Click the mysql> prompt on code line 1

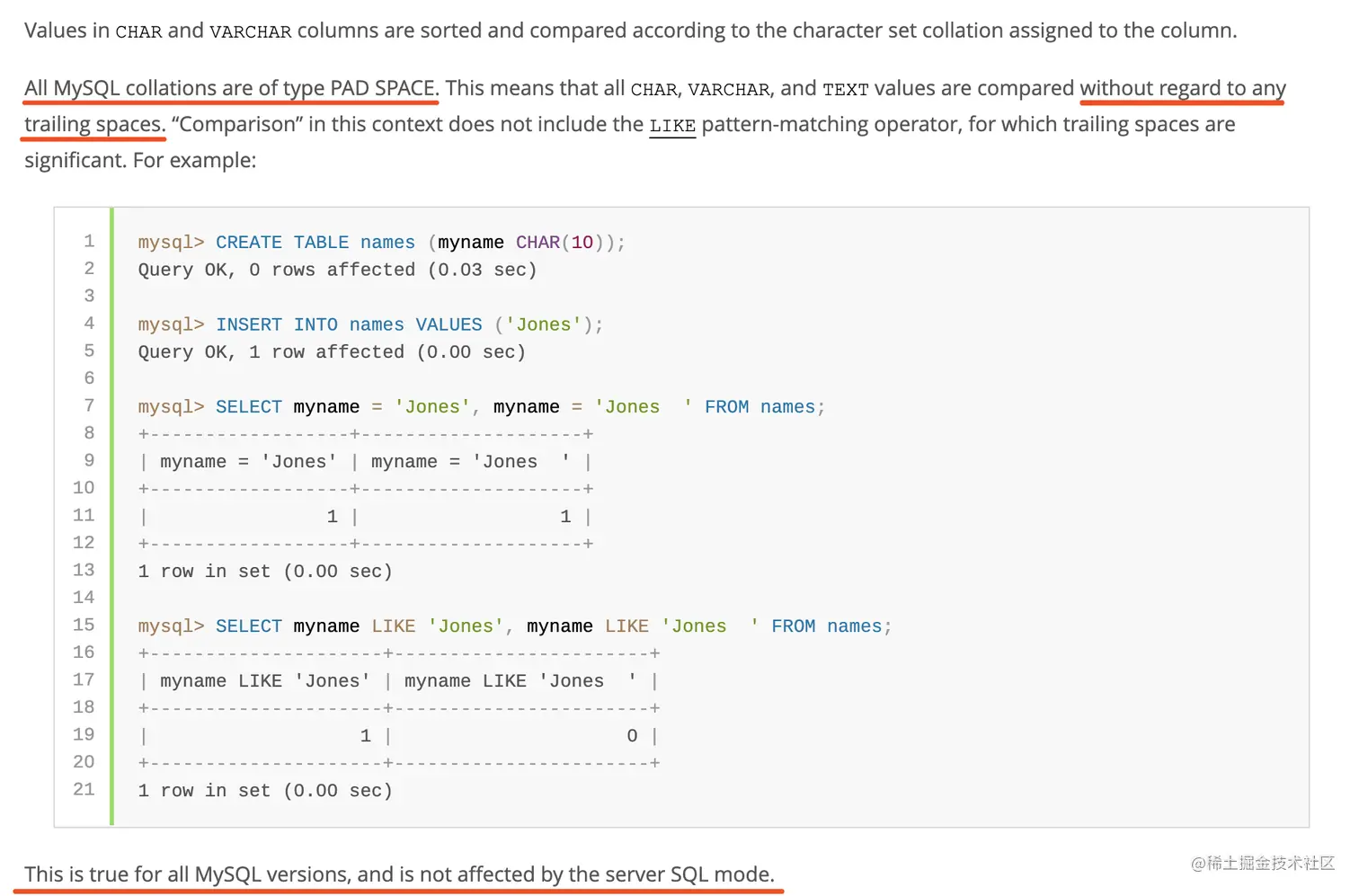tap(171, 243)
